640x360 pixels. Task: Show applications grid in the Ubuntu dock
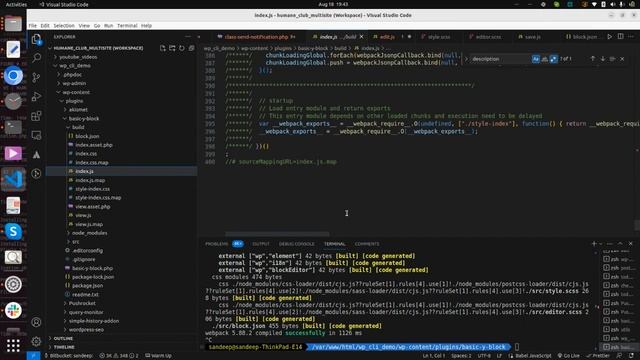coord(13,345)
